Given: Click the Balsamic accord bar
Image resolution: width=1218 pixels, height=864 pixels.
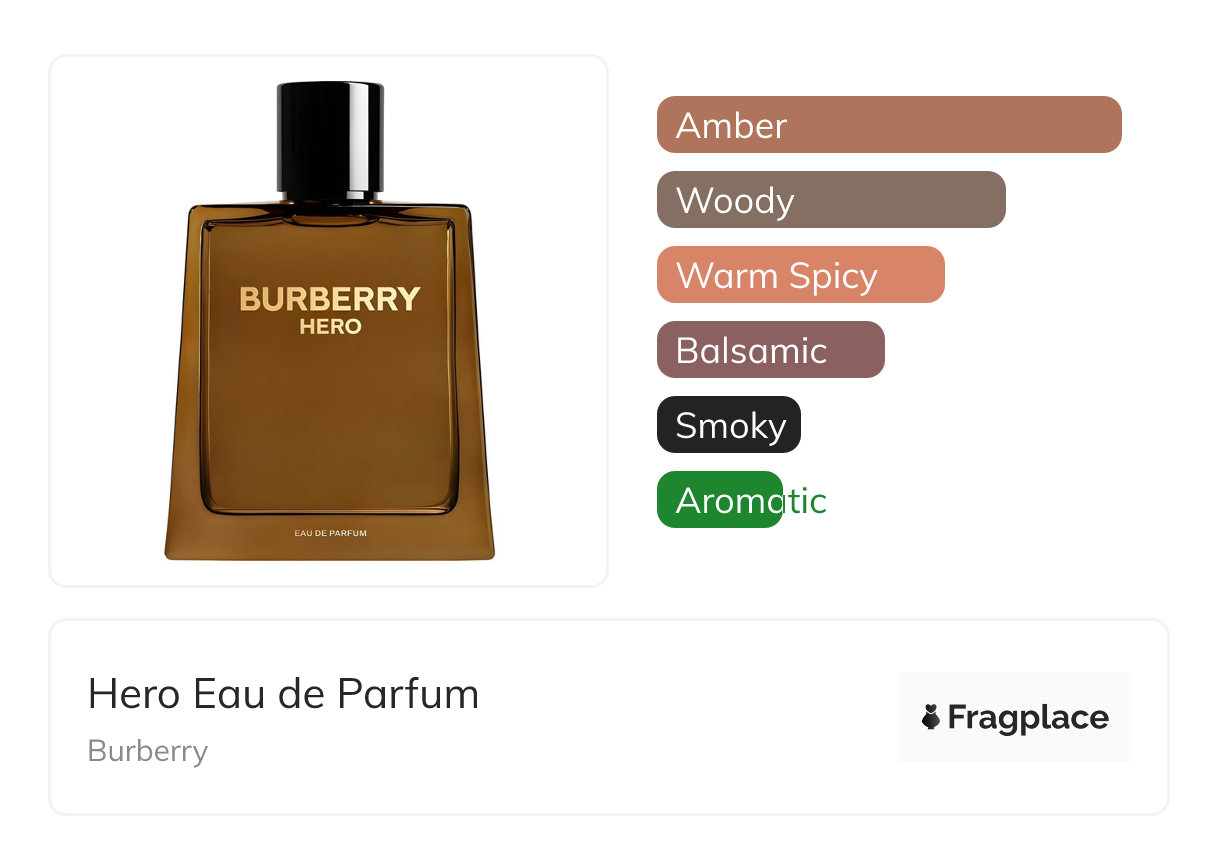Looking at the screenshot, I should pos(771,350).
